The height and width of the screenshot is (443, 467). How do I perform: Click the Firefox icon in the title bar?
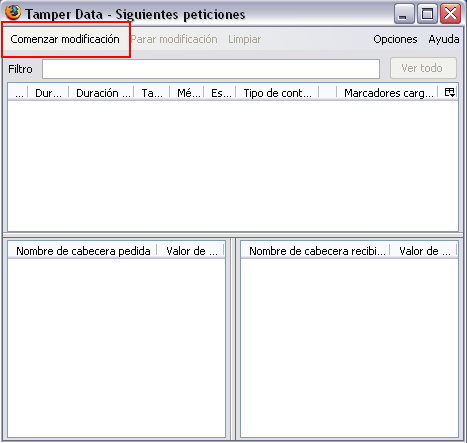tap(13, 13)
